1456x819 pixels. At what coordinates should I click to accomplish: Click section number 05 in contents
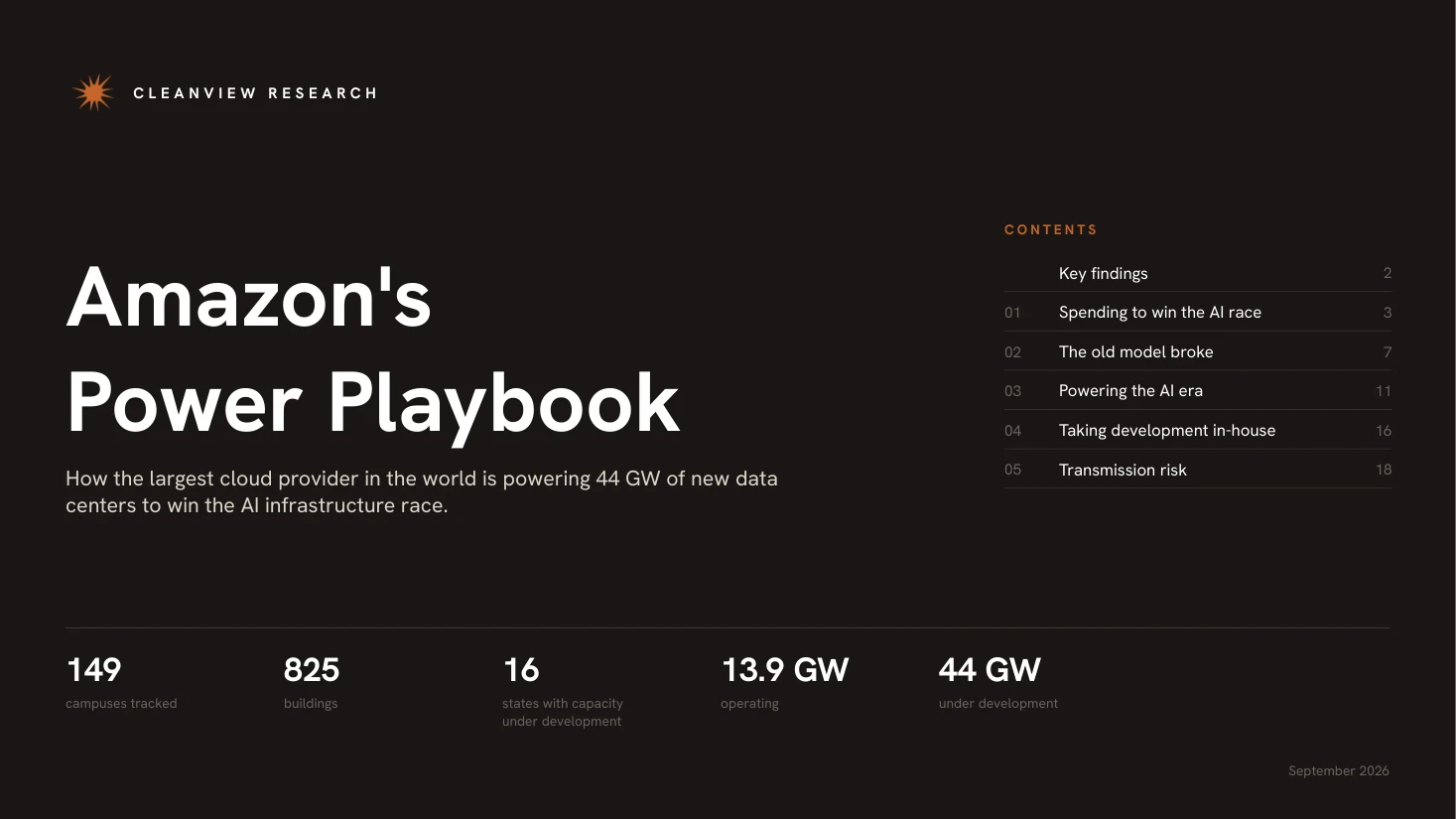point(1012,470)
